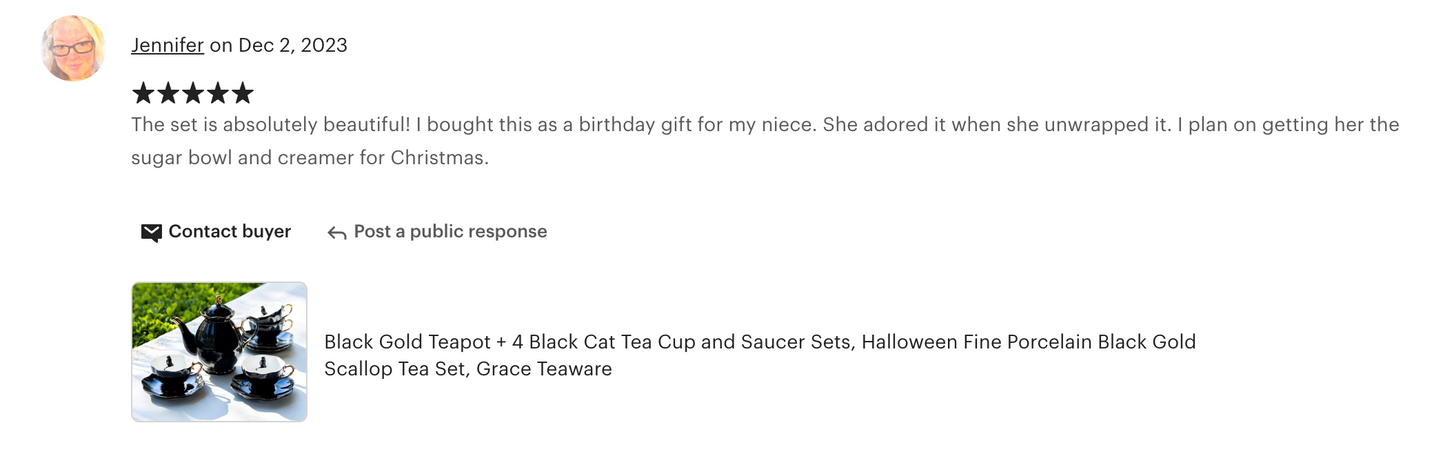
Task: Click the reply arrow icon
Action: (x=337, y=233)
